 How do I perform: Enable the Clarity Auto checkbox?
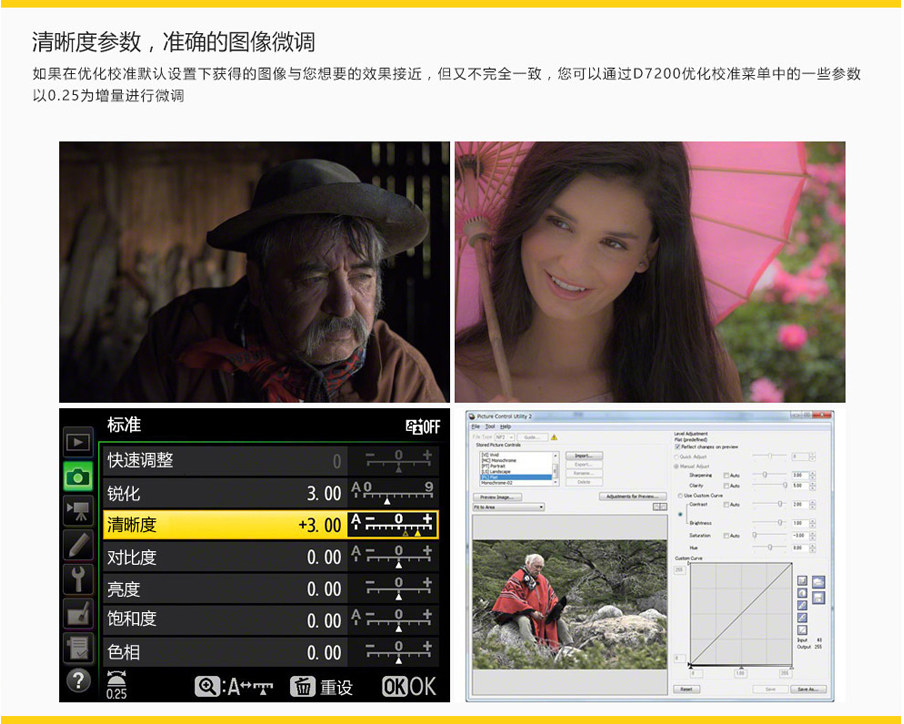tap(726, 486)
